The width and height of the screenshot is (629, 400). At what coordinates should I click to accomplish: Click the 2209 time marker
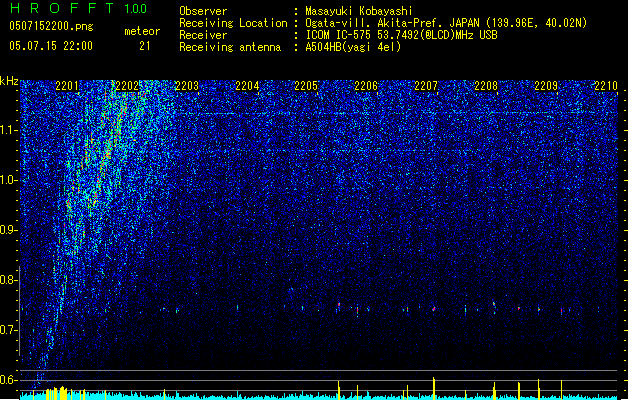tap(546, 86)
